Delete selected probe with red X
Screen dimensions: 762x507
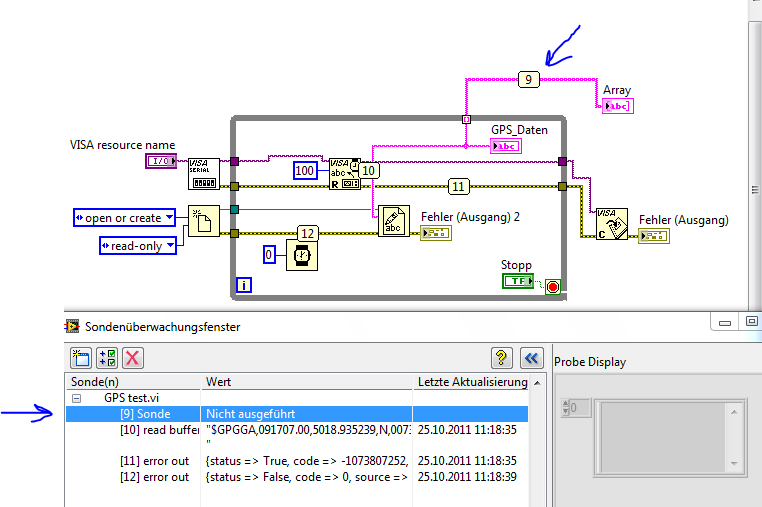tap(132, 358)
